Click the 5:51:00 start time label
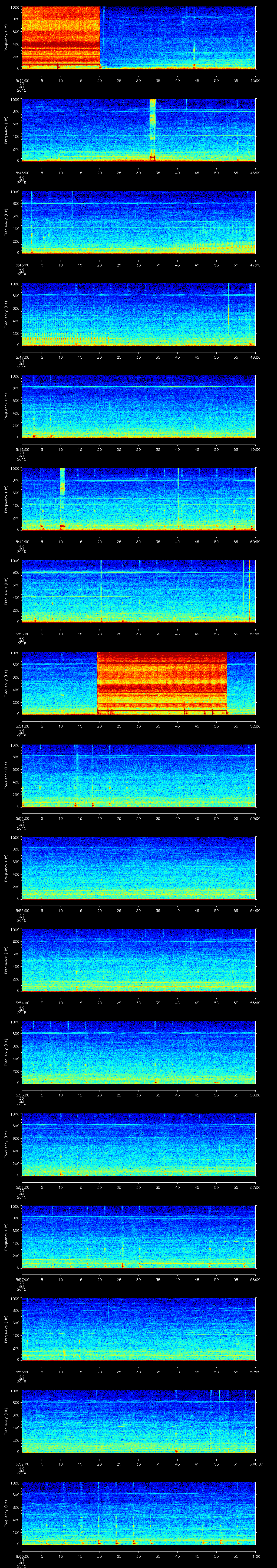The image size is (277, 1568). click(x=22, y=726)
